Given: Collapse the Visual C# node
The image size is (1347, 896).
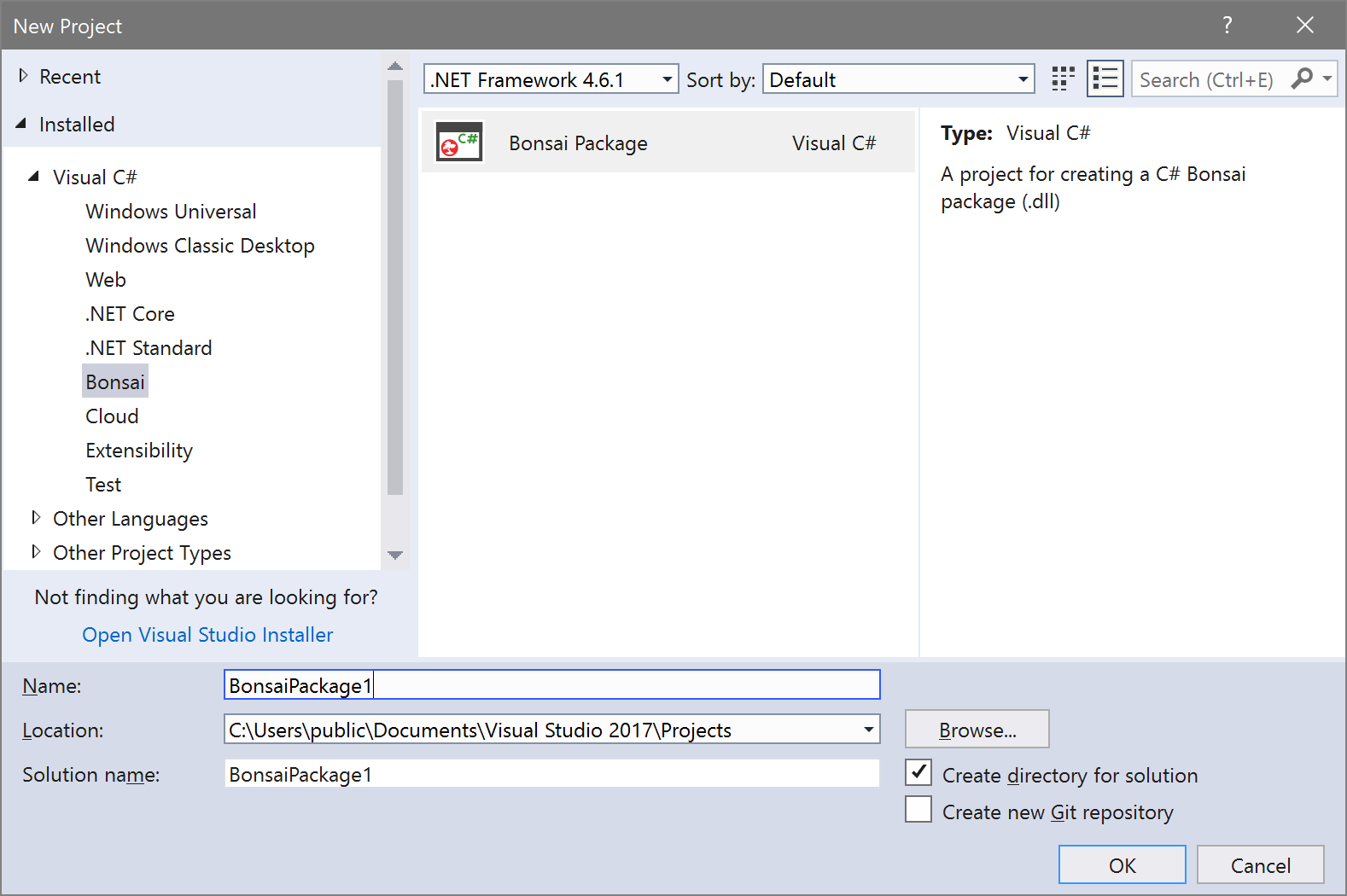Looking at the screenshot, I should click(x=34, y=177).
